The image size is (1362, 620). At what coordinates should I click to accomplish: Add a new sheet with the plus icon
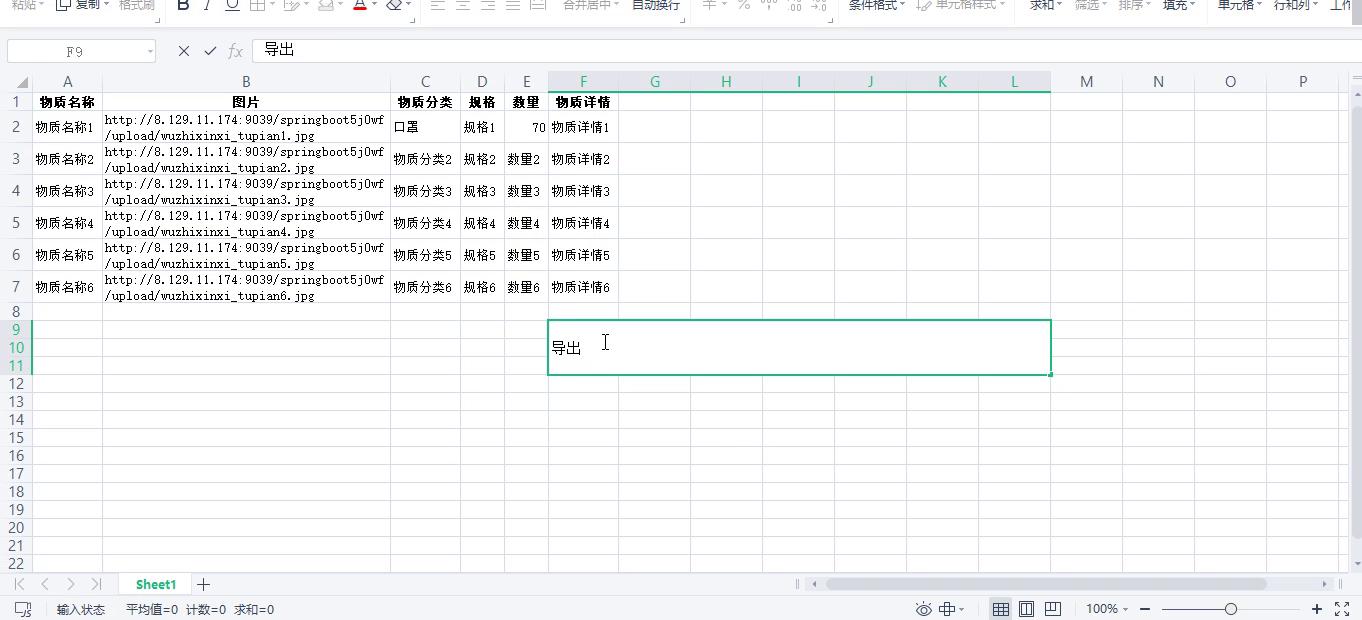[203, 584]
